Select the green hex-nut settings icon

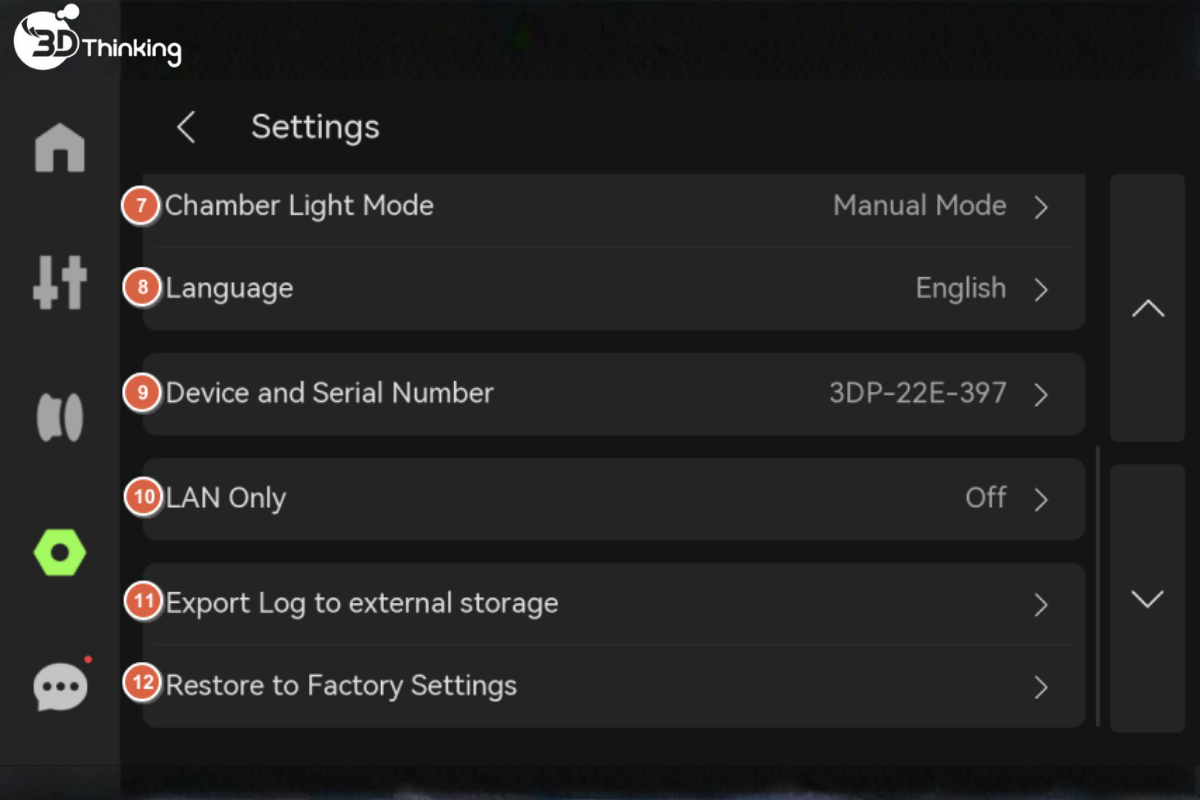(60, 552)
